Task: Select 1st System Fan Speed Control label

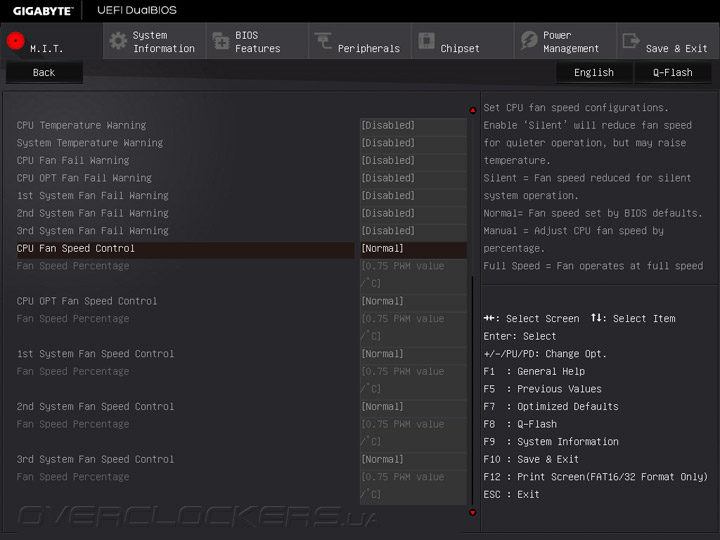Action: click(x=96, y=354)
